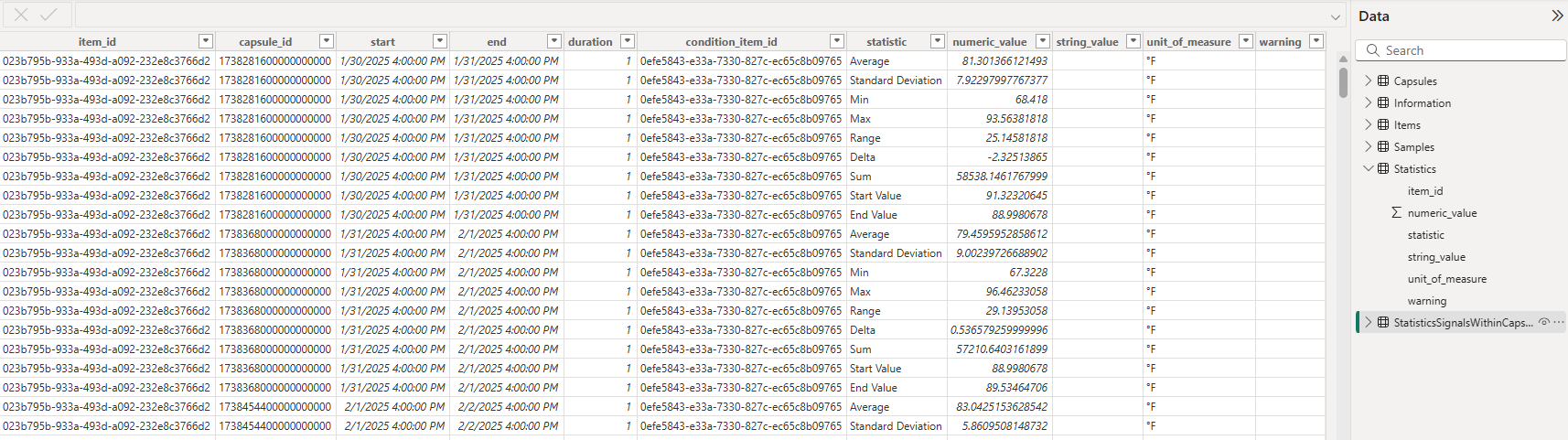Open the statistic column filter dropdown

[x=937, y=41]
